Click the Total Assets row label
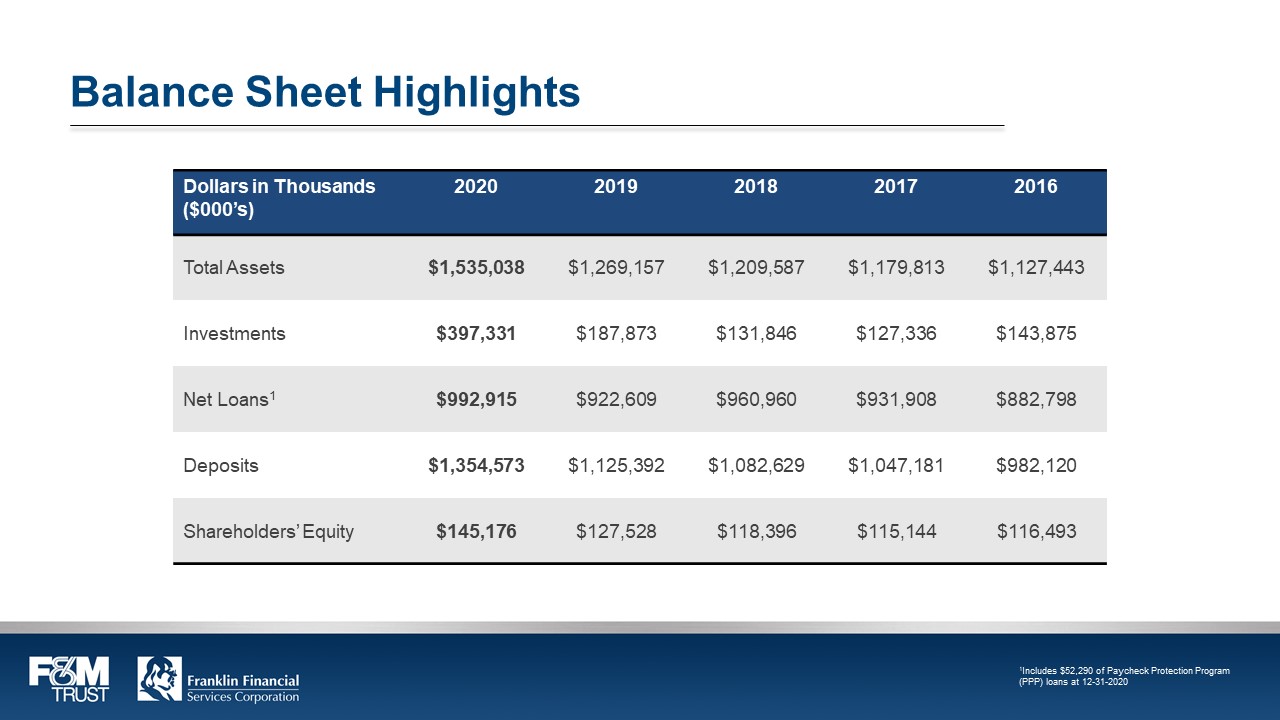The height and width of the screenshot is (720, 1280). tap(234, 268)
